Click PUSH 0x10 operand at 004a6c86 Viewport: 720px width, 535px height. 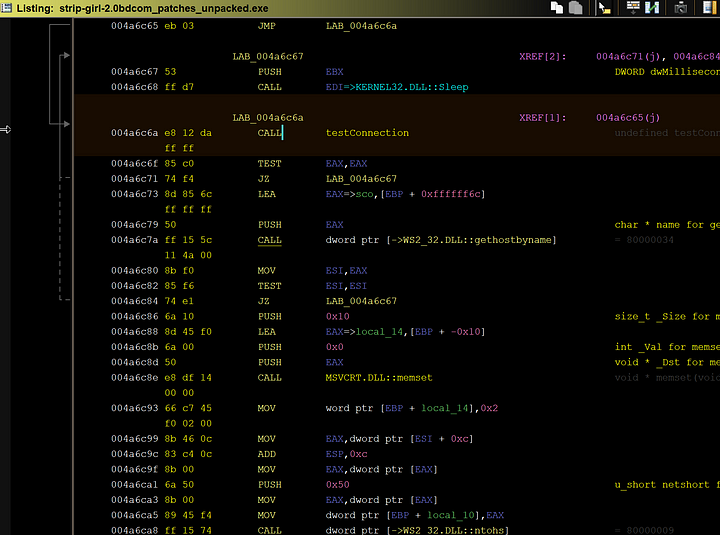338,316
